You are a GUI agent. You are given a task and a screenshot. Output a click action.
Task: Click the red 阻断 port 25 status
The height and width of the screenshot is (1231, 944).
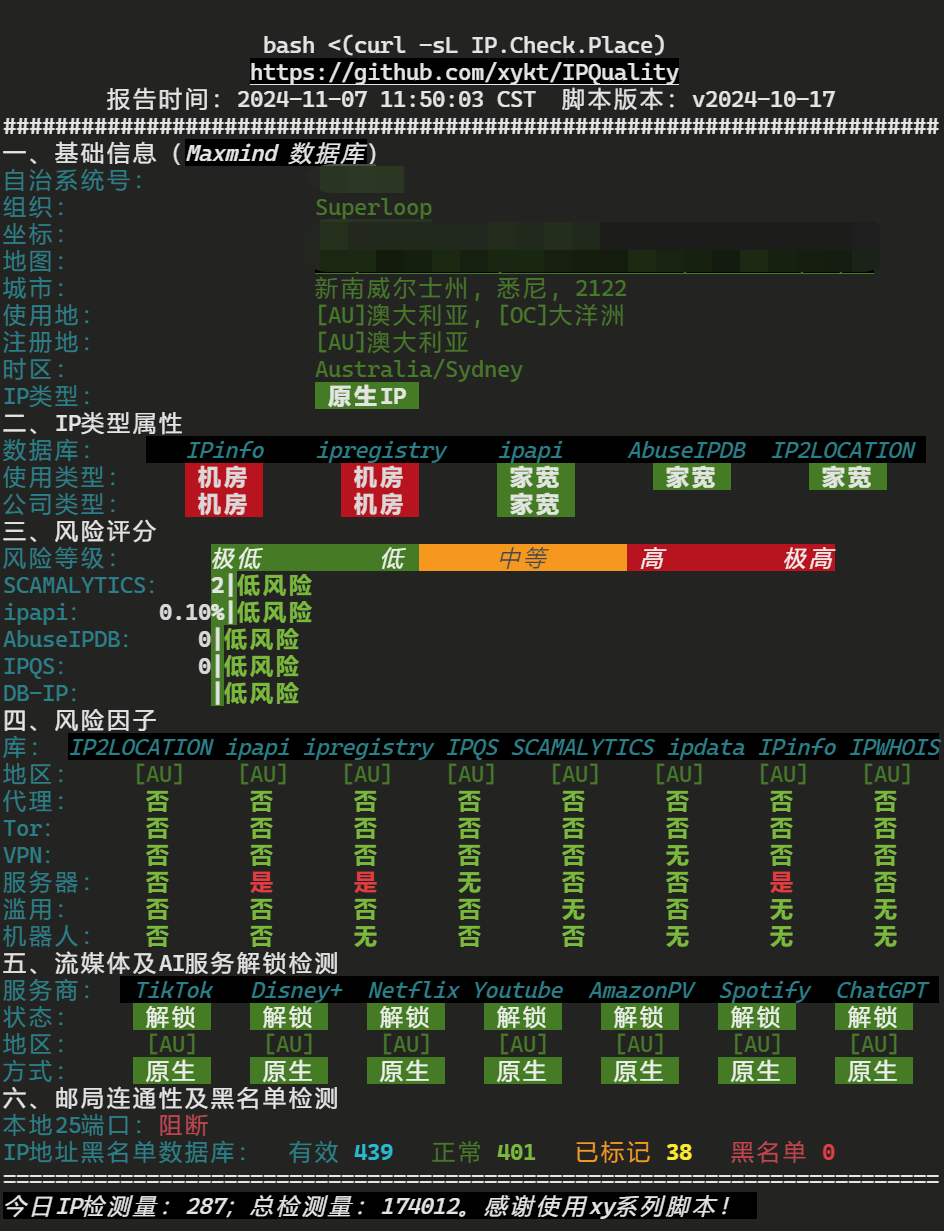tap(184, 1125)
